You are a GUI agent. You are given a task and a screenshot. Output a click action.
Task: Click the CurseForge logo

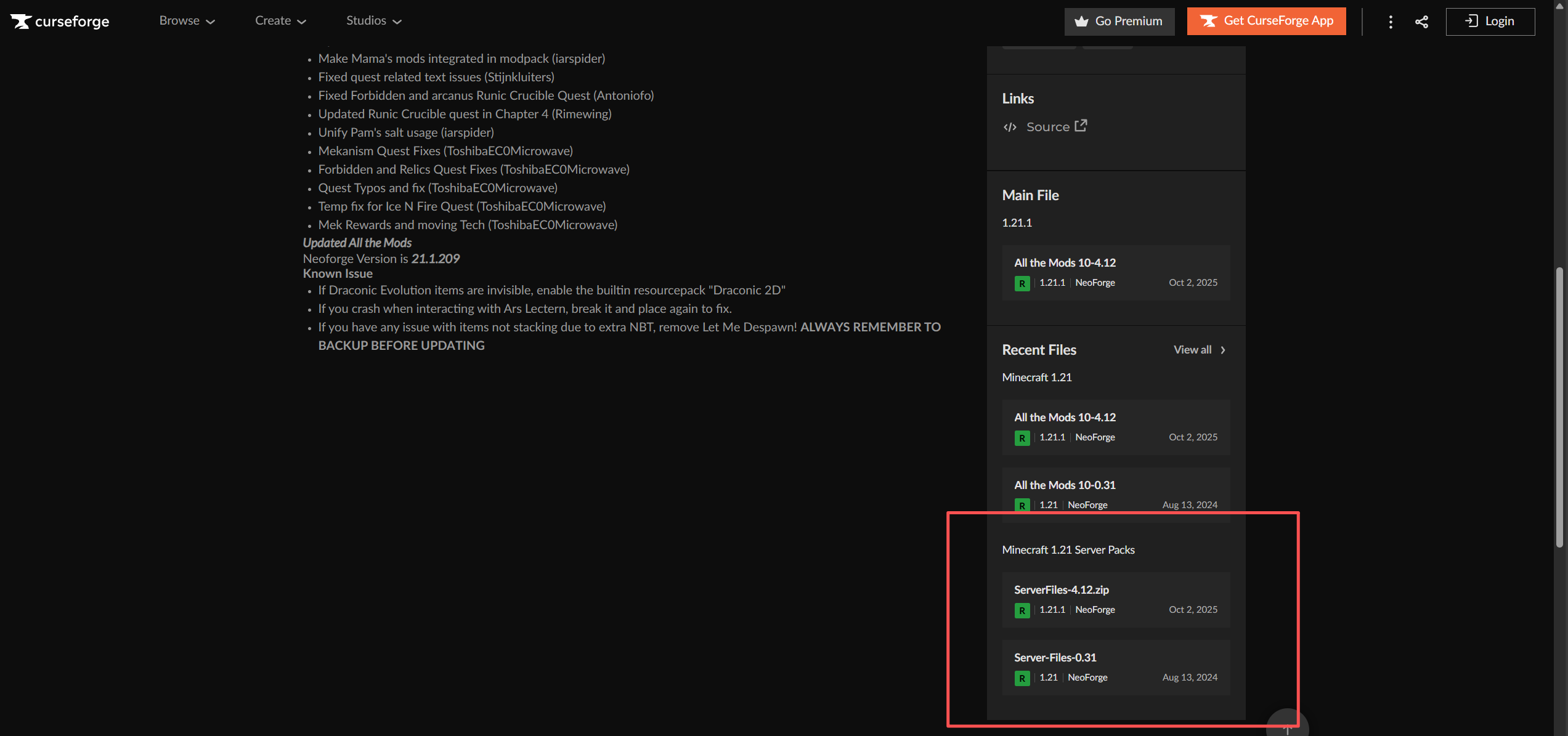click(x=60, y=22)
